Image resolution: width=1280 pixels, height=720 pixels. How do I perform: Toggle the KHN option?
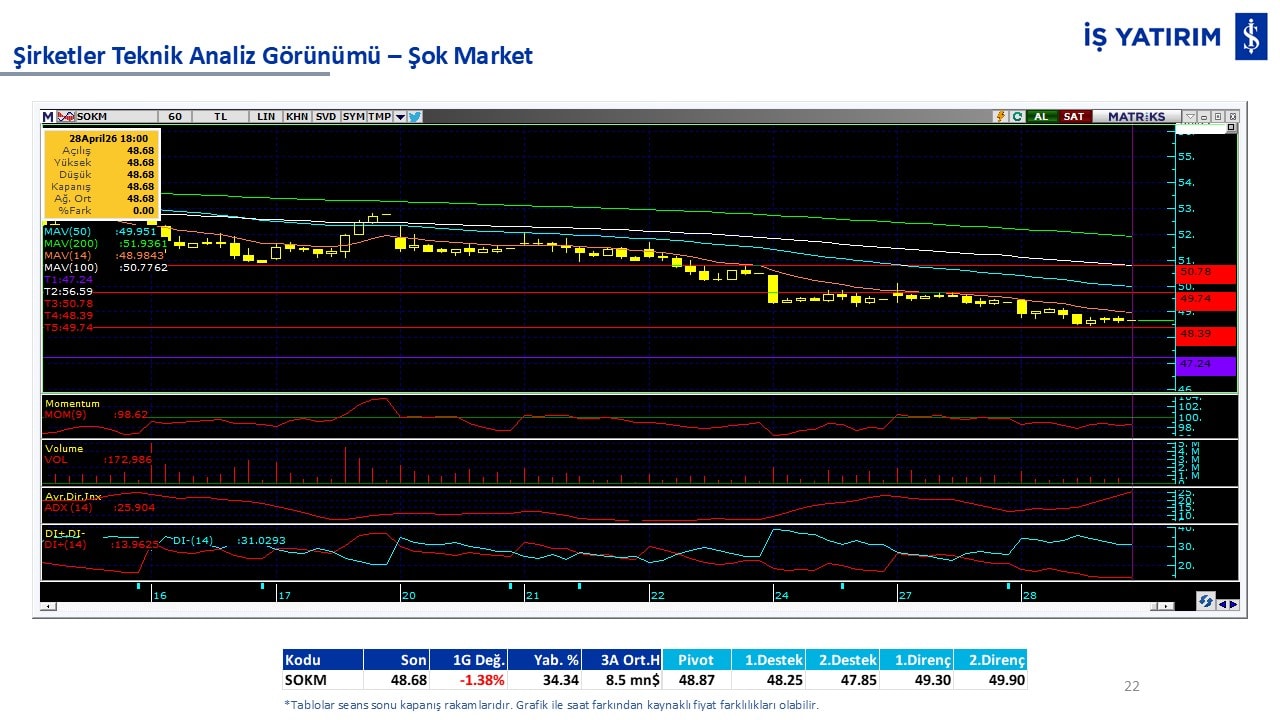[x=297, y=117]
